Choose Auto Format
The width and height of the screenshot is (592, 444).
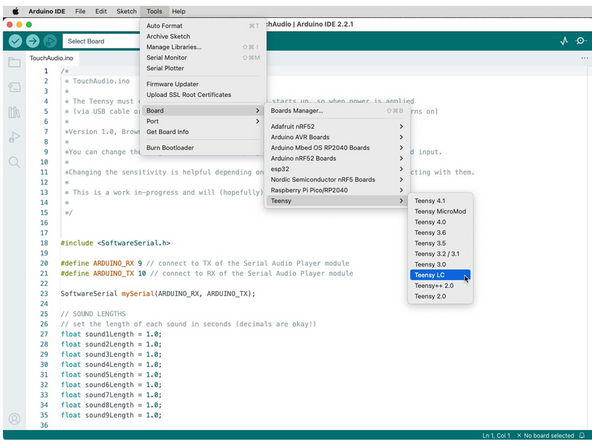(x=203, y=26)
